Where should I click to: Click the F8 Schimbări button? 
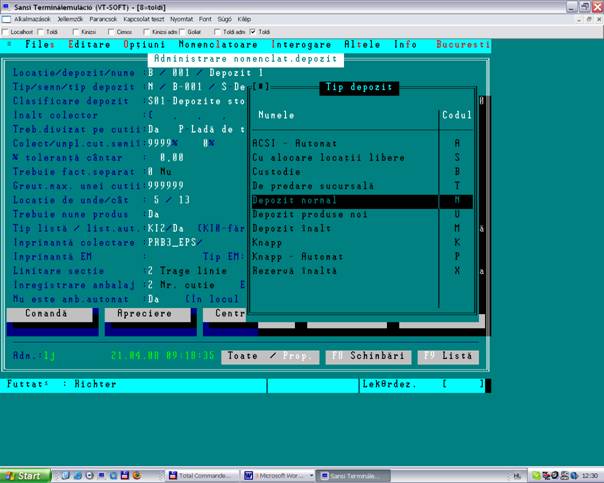click(366, 356)
